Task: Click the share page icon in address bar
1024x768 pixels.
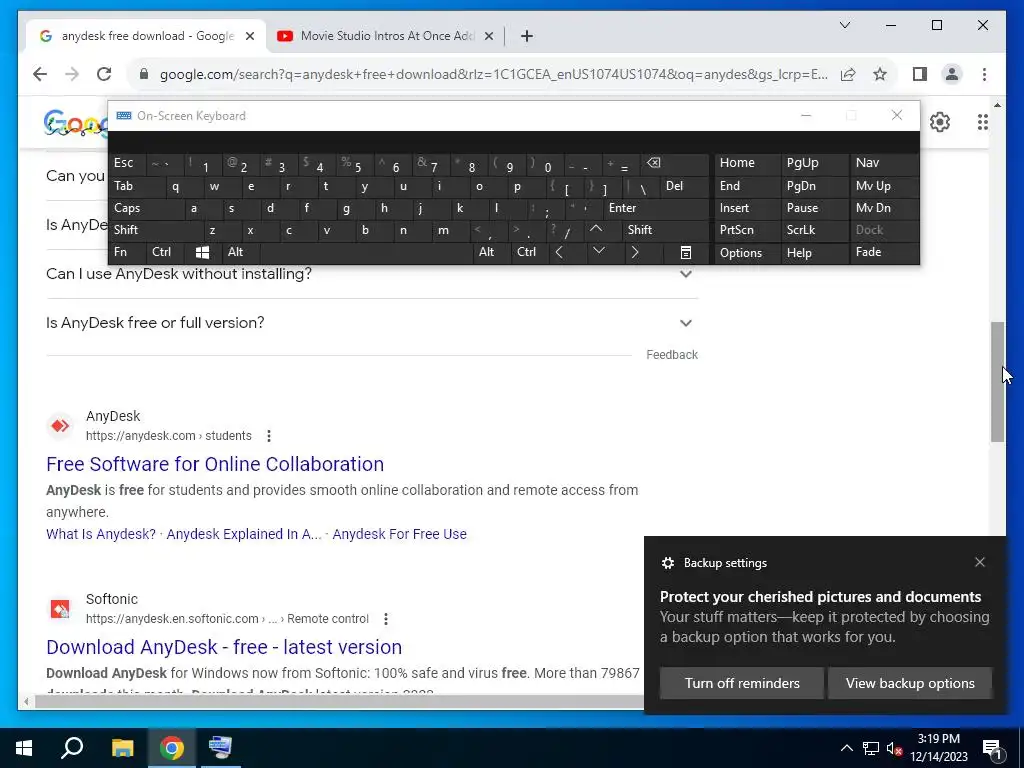Action: point(848,74)
